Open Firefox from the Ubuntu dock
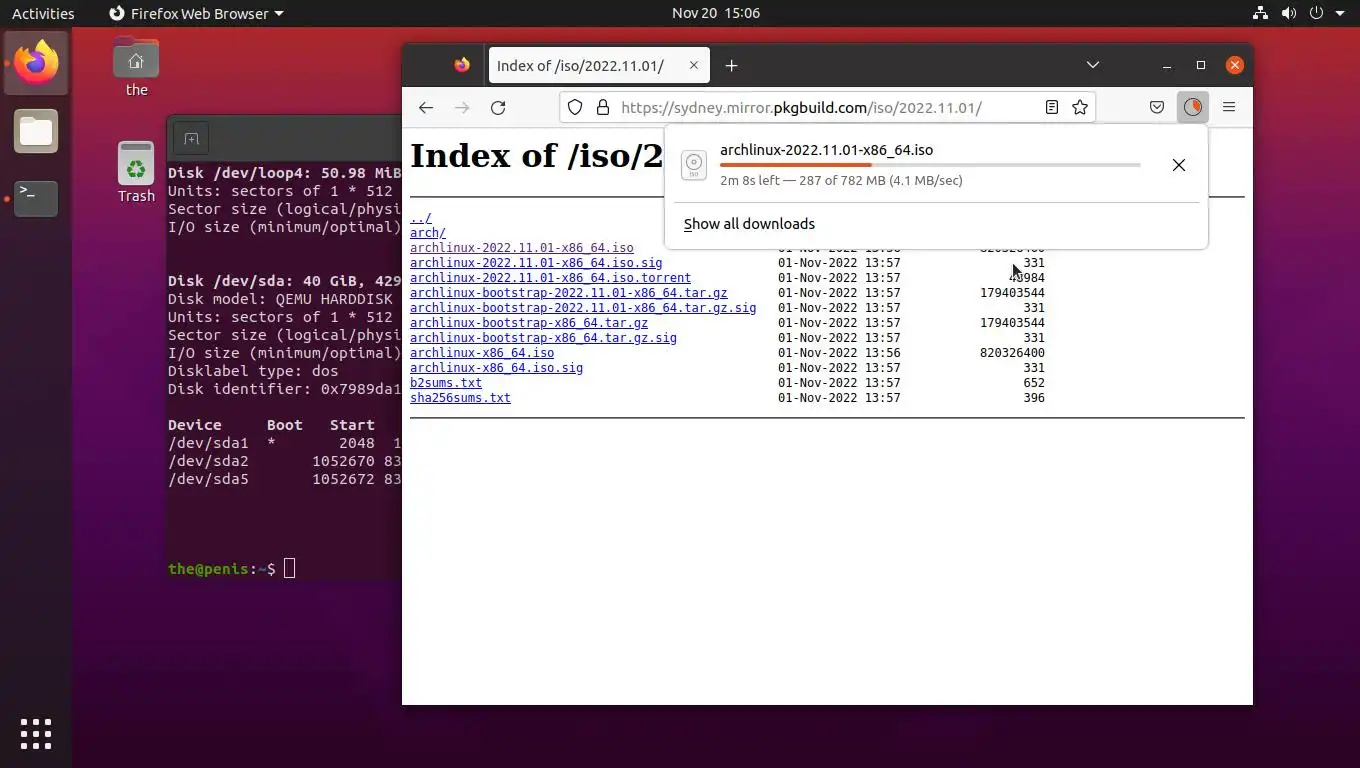This screenshot has height=768, width=1360. pos(36,62)
